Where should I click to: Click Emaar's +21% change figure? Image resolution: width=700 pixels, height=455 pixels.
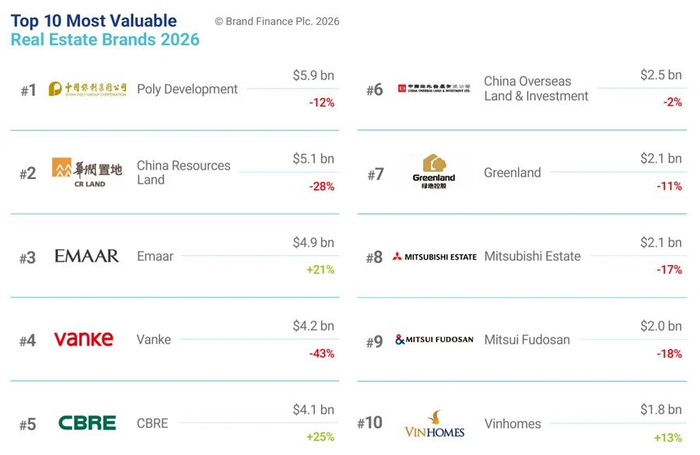click(320, 270)
